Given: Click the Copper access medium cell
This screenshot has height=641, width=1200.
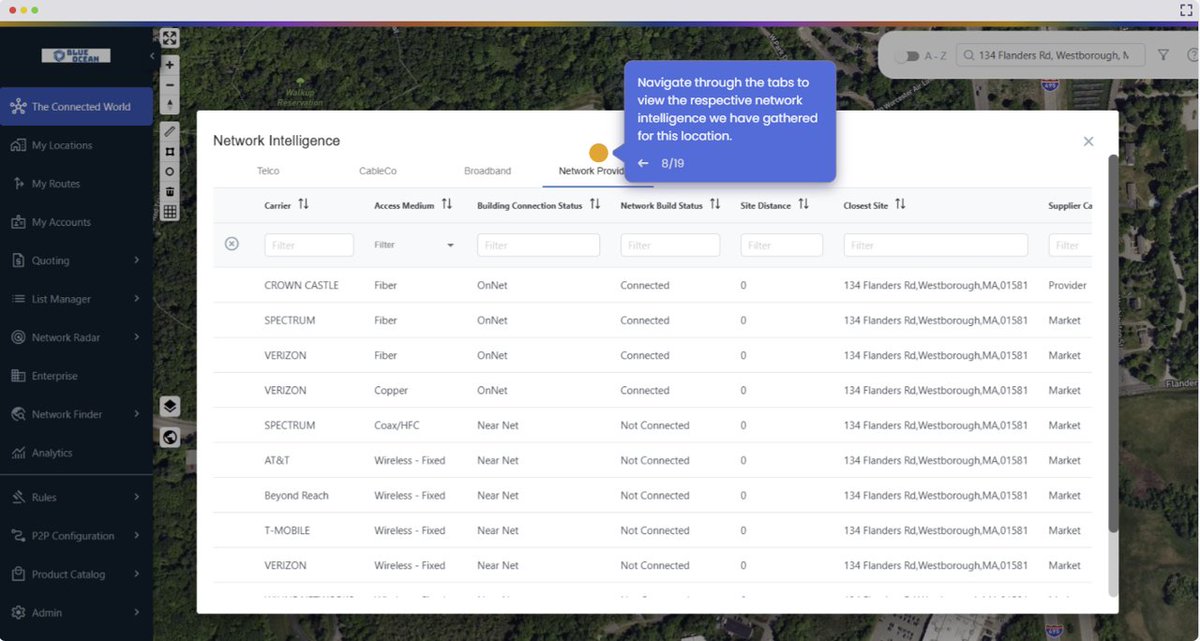Looking at the screenshot, I should click(390, 390).
